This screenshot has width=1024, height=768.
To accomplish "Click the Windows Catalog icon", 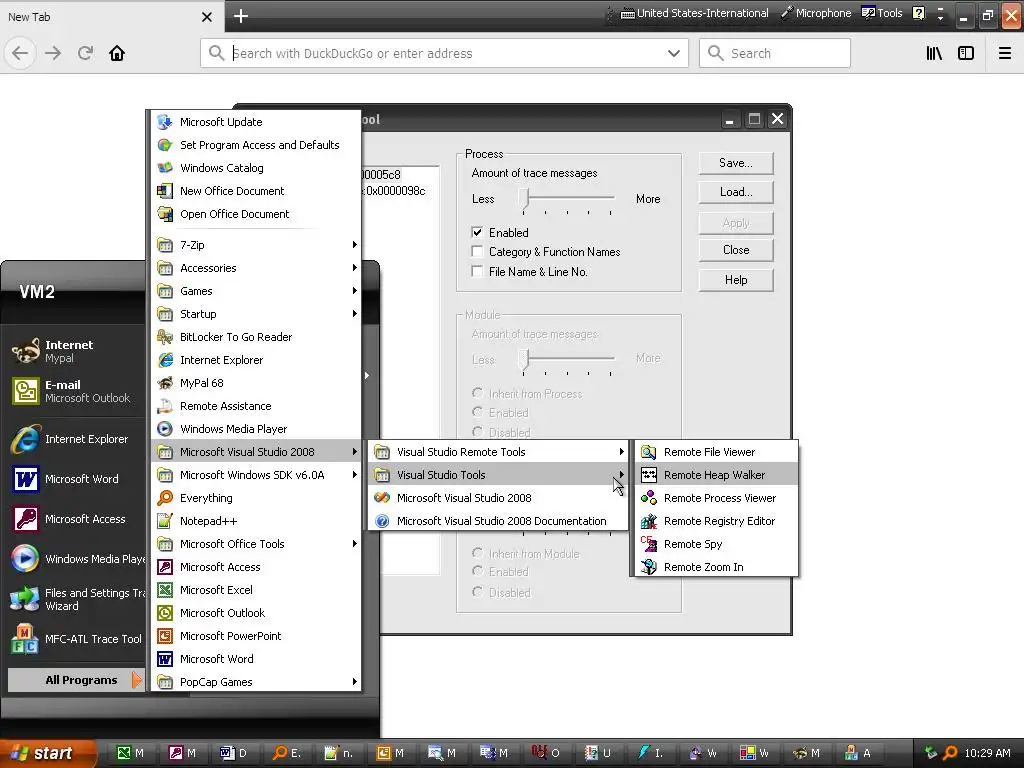I will pyautogui.click(x=165, y=168).
